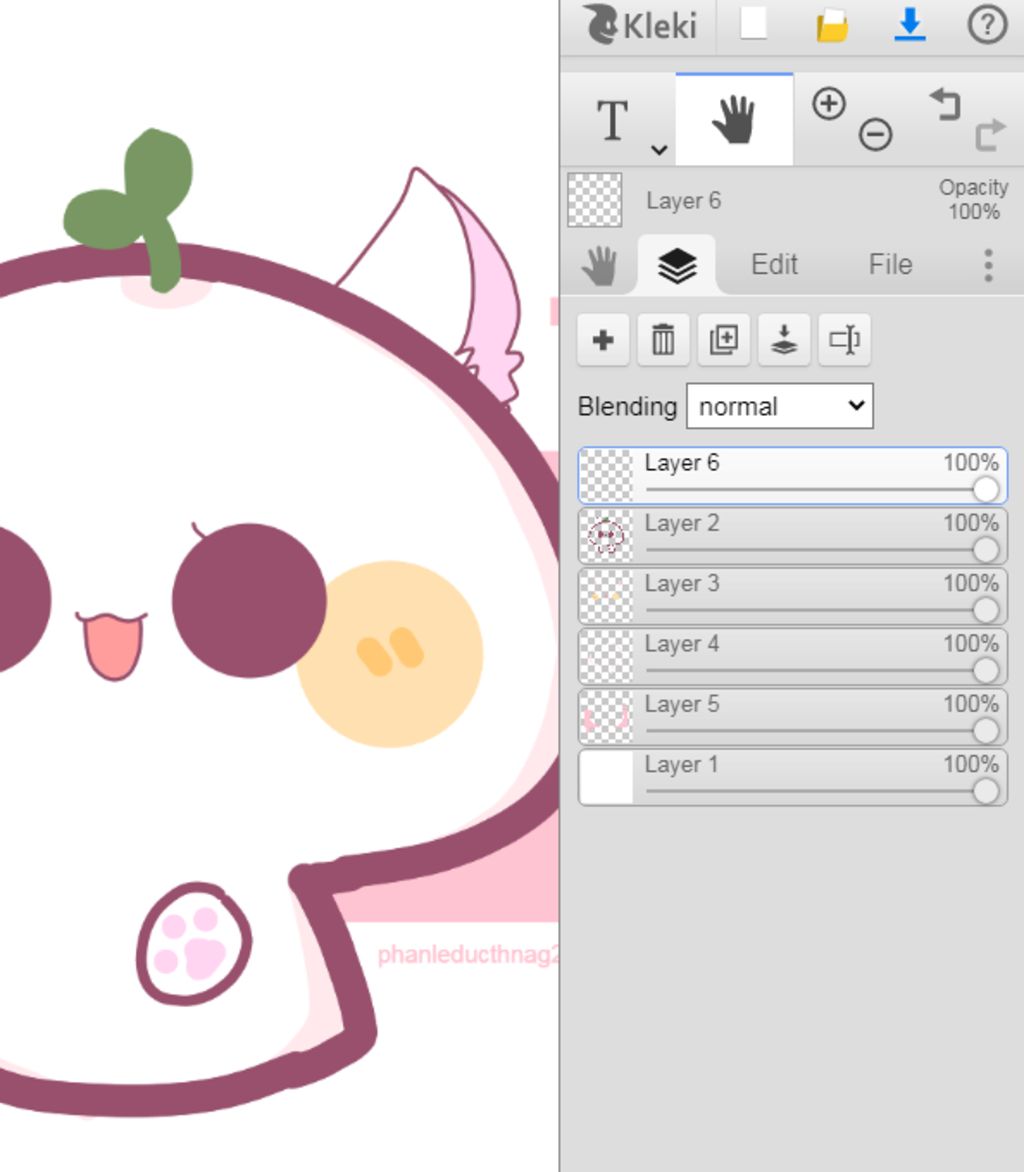
Task: Open help via question mark icon
Action: (987, 25)
